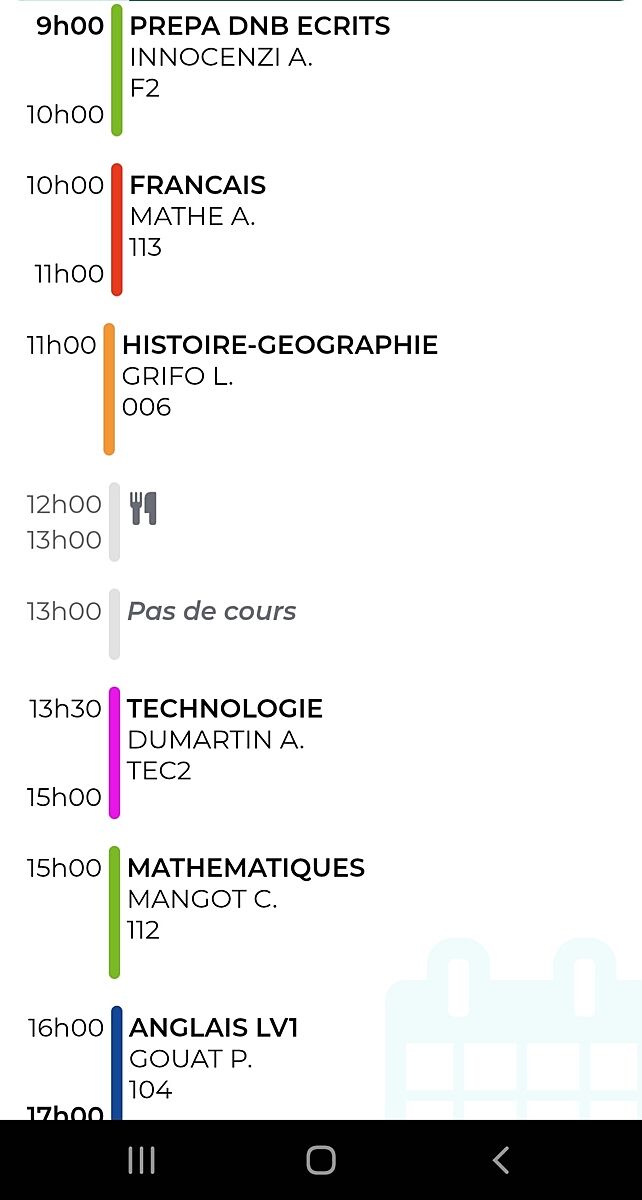Open the FRANCAIS lesson entry
The width and height of the screenshot is (642, 1200).
(198, 186)
